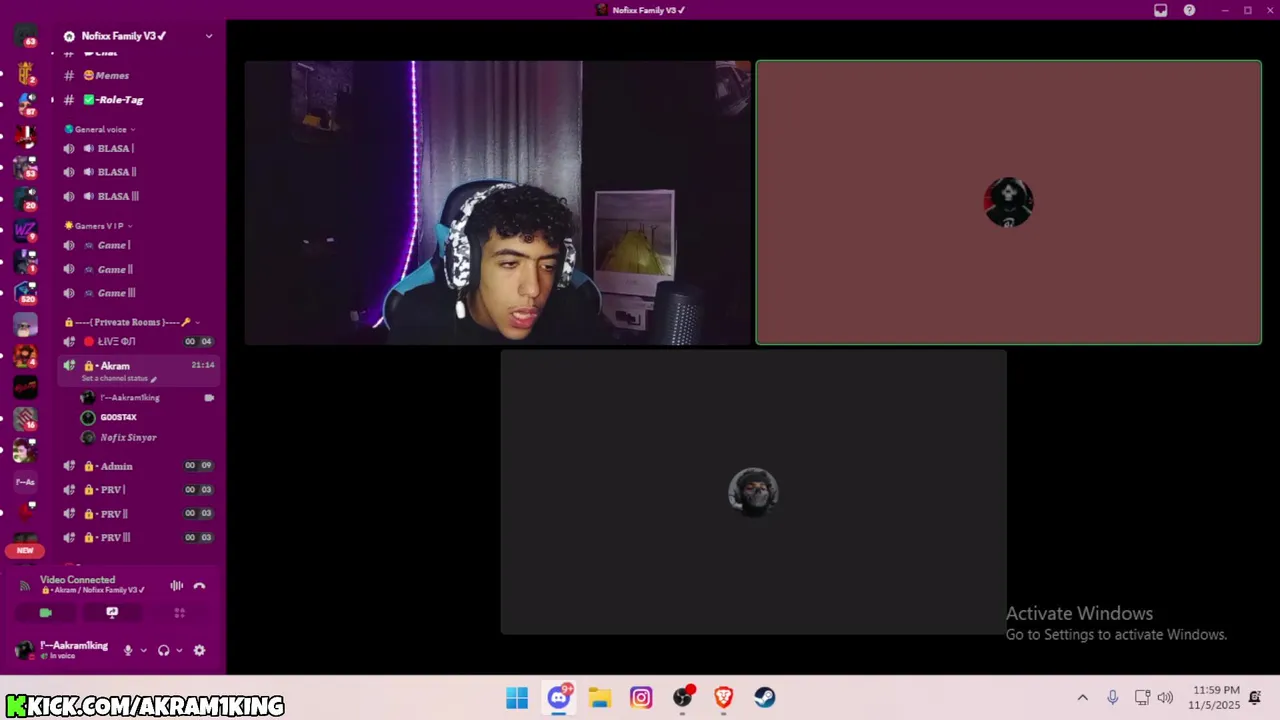
Task: Open OBS Studio from the taskbar
Action: [683, 698]
